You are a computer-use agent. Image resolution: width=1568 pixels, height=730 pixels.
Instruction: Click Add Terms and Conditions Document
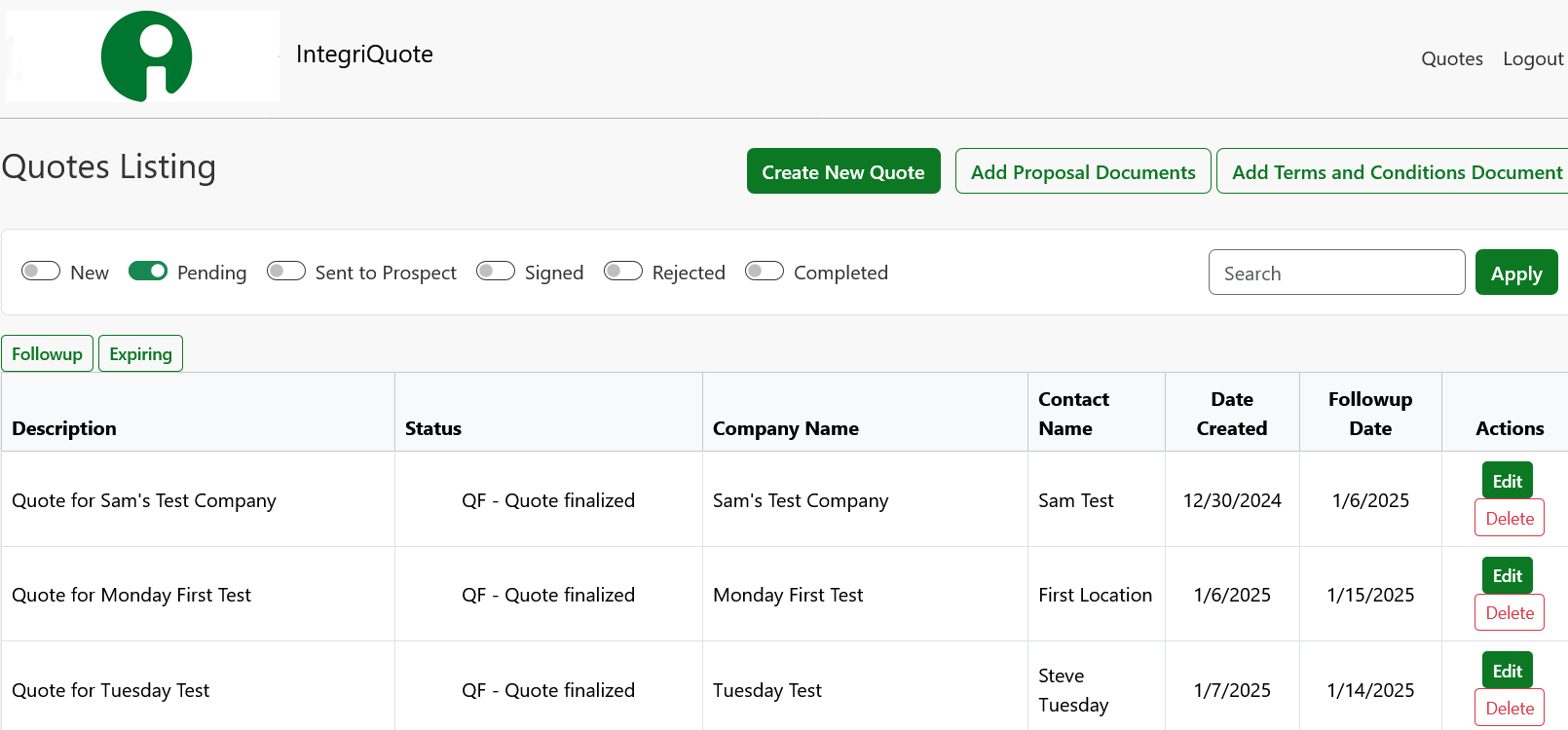(1396, 172)
